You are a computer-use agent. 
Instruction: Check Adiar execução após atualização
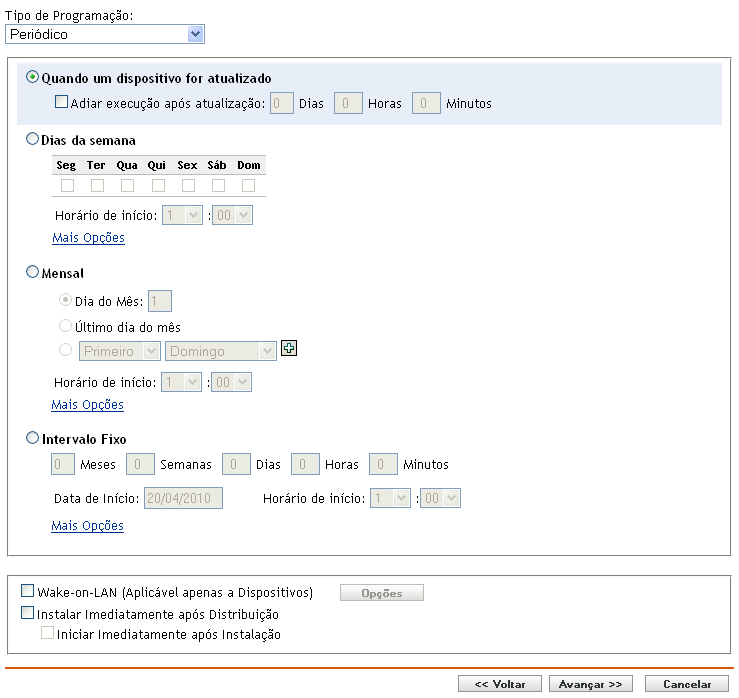(61, 102)
